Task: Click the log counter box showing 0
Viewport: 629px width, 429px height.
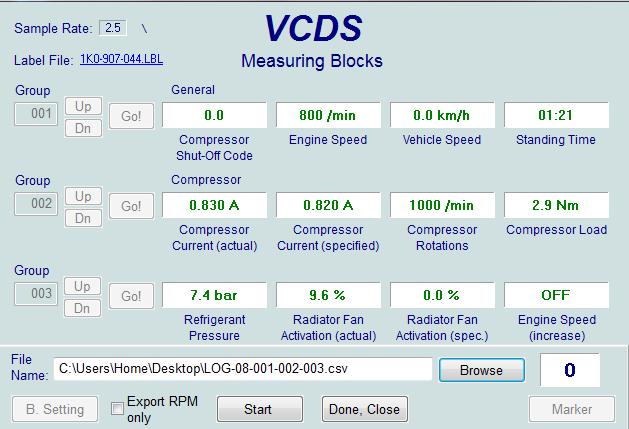Action: [x=570, y=370]
